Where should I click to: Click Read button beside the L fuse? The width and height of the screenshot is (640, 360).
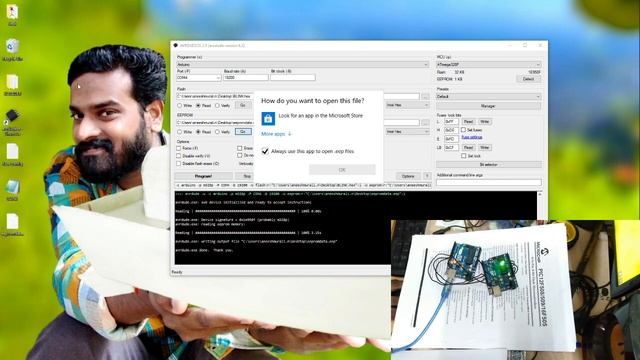pyautogui.click(x=468, y=122)
